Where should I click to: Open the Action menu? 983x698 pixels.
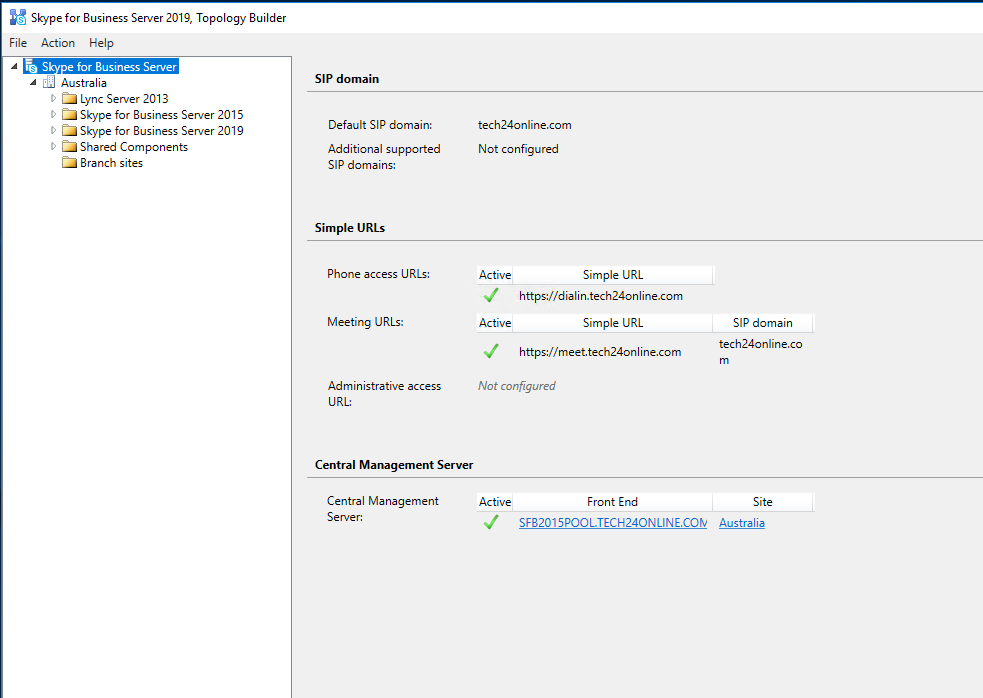click(57, 43)
